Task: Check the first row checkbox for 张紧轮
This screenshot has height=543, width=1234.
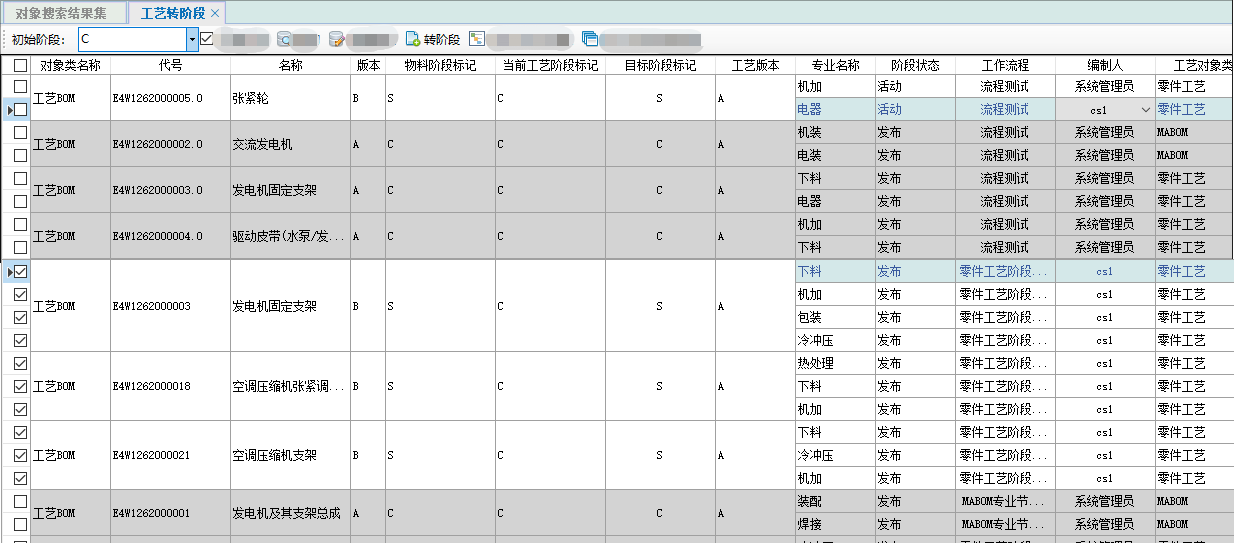Action: pos(20,87)
